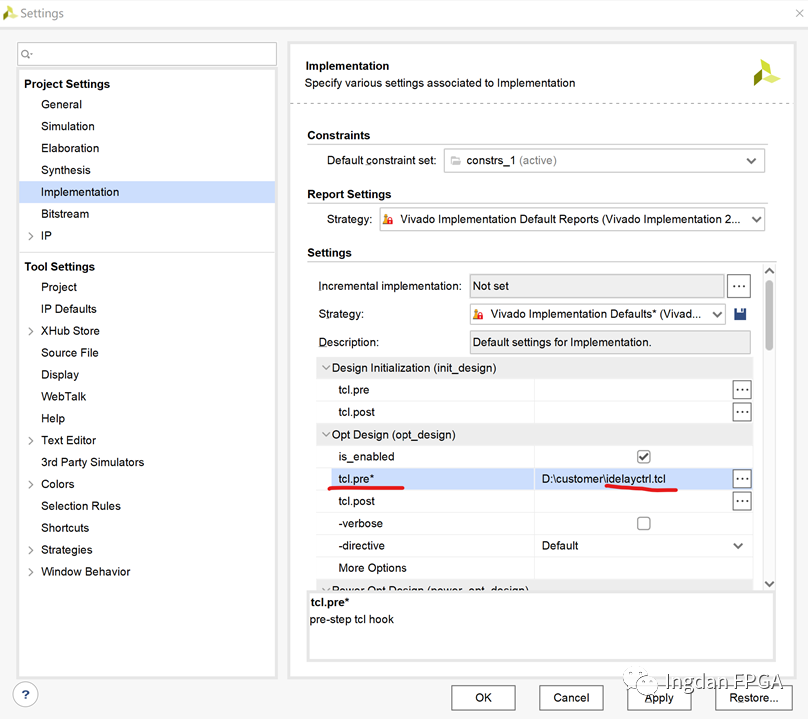Viewport: 808px width, 719px height.
Task: Click the Vivado logo in header
Action: [x=766, y=73]
